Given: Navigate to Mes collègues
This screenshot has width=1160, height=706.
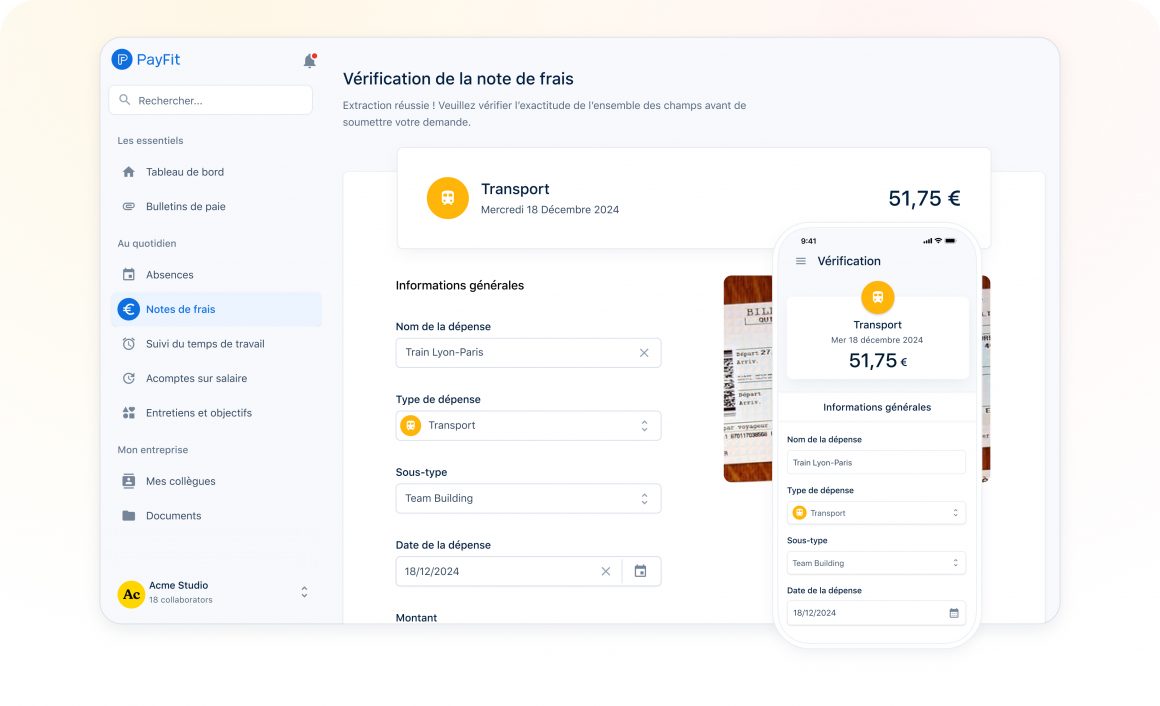Looking at the screenshot, I should coord(180,482).
